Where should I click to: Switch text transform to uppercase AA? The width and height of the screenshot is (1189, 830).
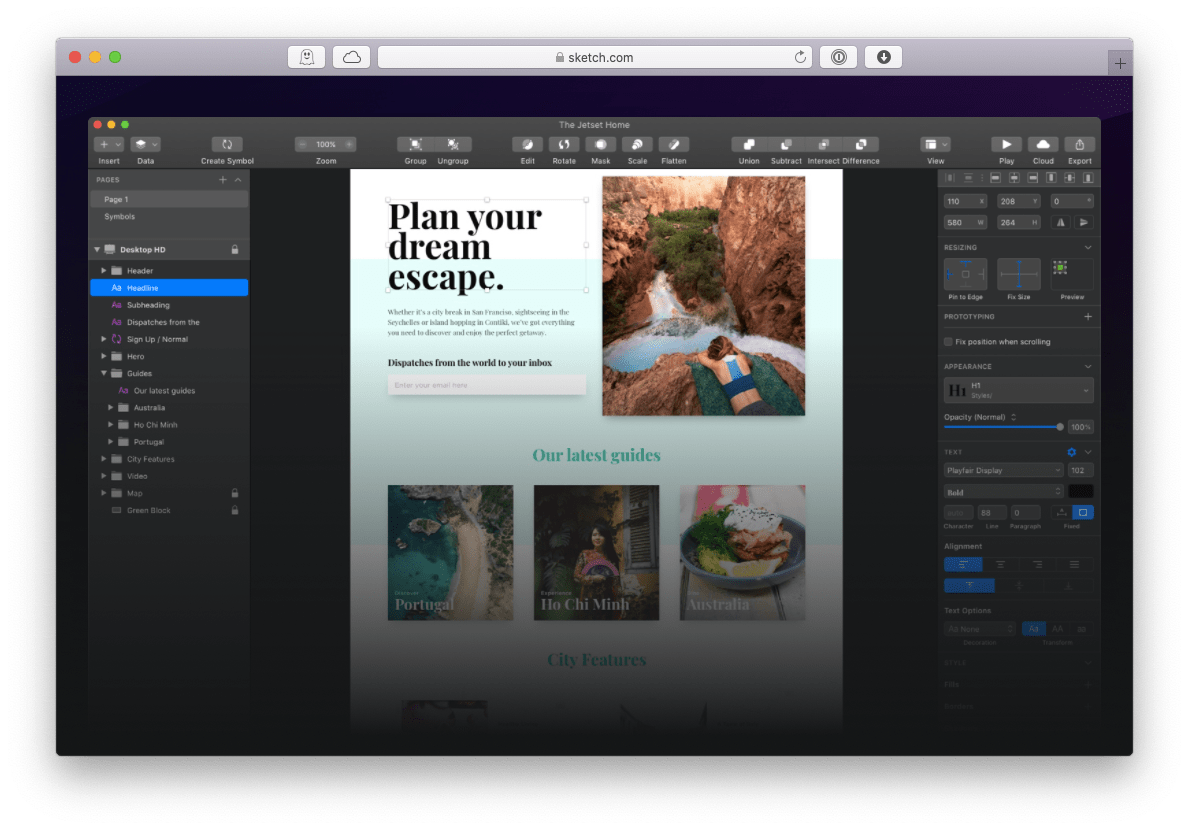1057,628
